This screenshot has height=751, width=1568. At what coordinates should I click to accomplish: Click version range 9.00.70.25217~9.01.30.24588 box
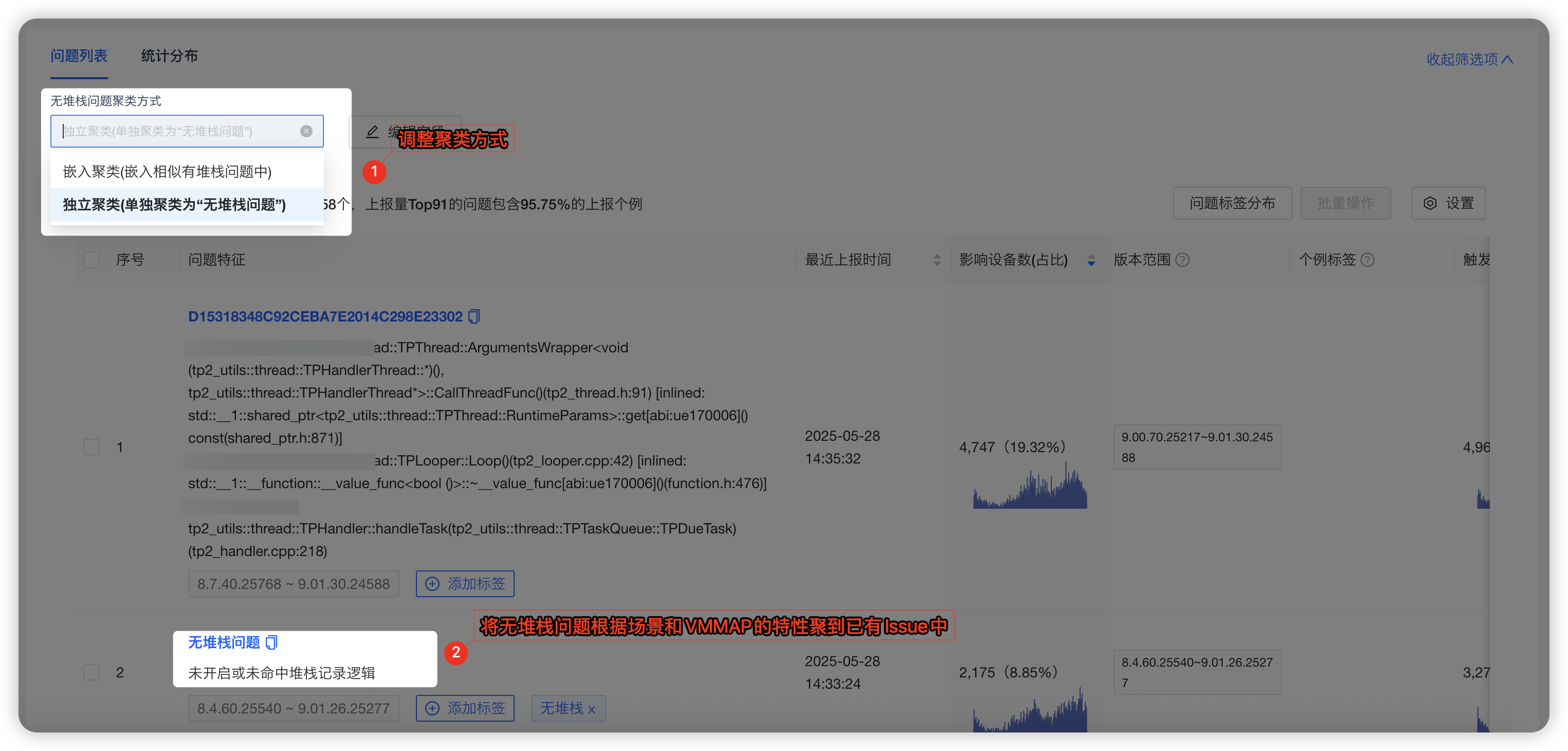(x=1197, y=447)
